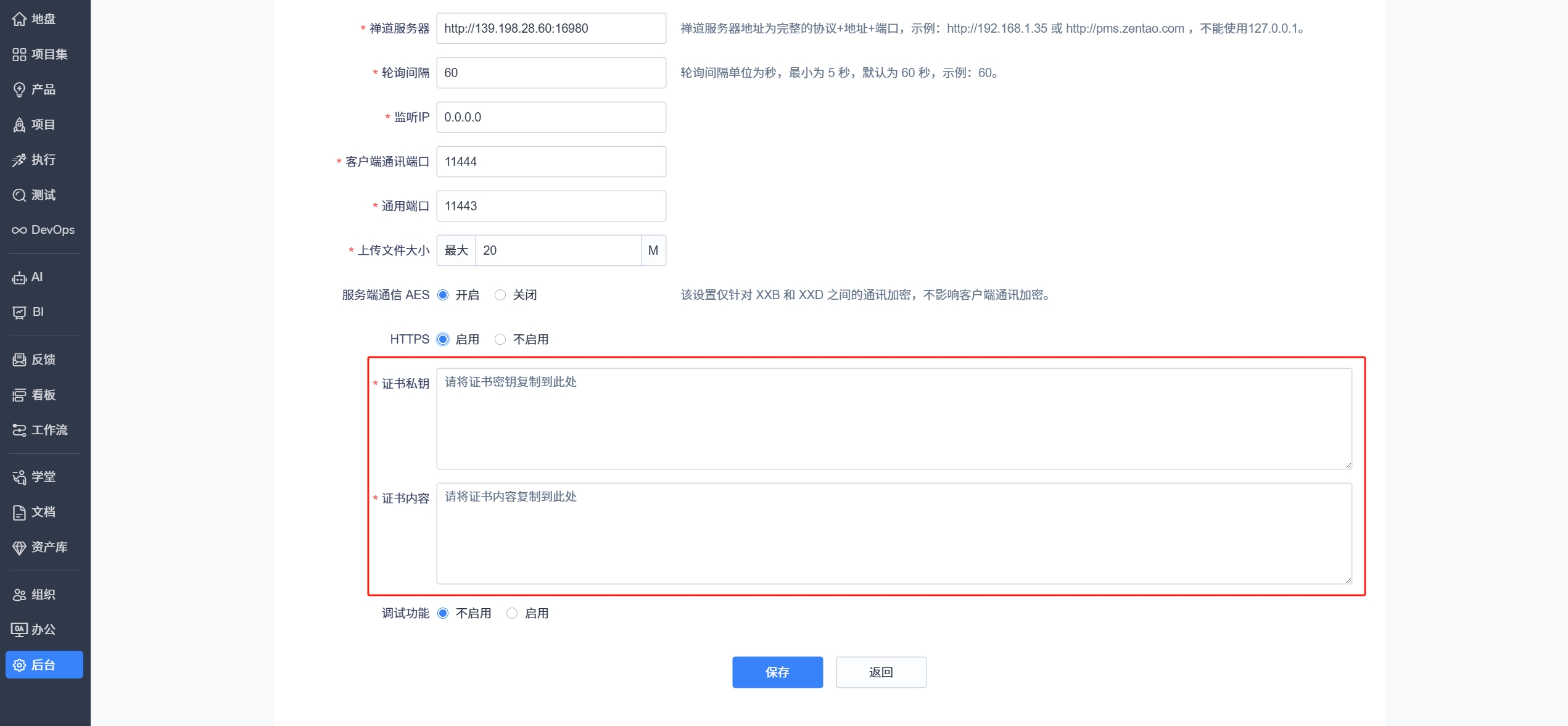Click into 证书私钥 textarea
This screenshot has width=1568, height=726.
[894, 419]
